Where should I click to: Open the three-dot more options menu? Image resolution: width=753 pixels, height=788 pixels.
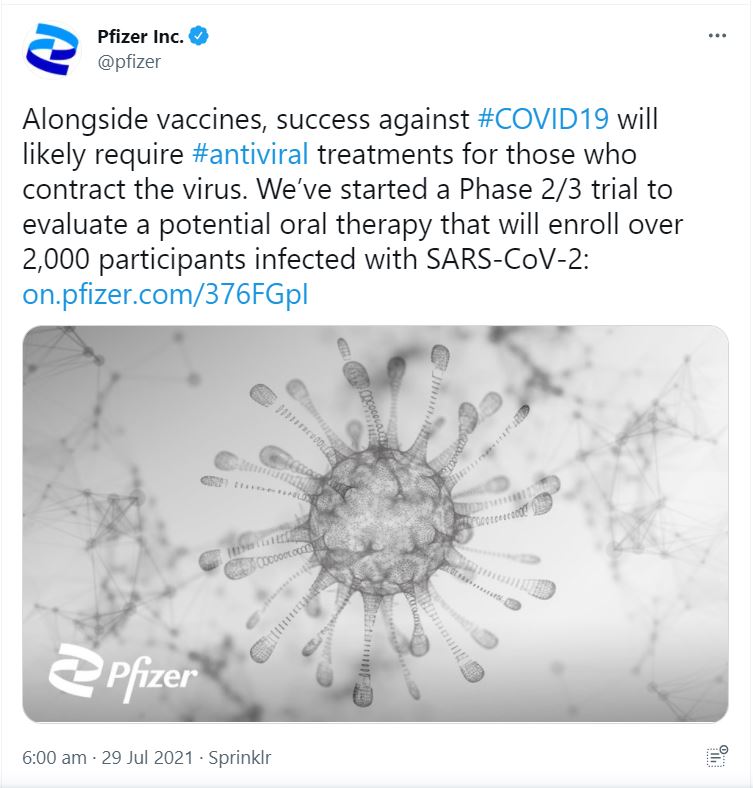pyautogui.click(x=717, y=36)
